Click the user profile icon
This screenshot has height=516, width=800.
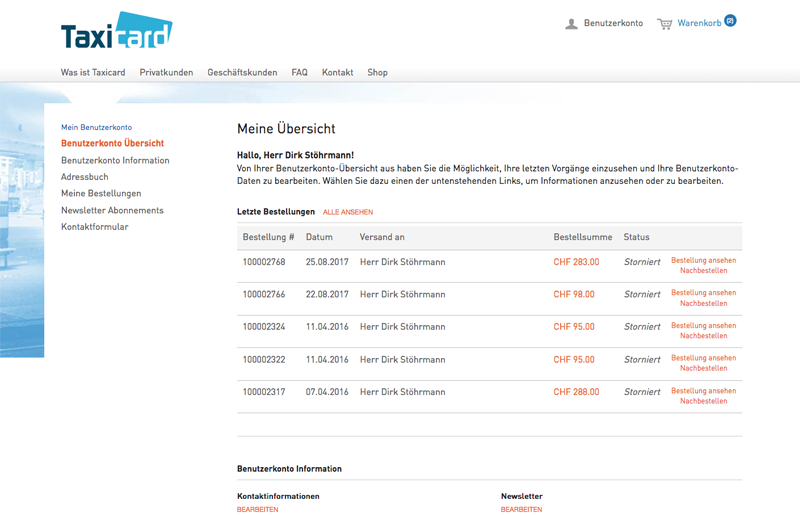(571, 23)
